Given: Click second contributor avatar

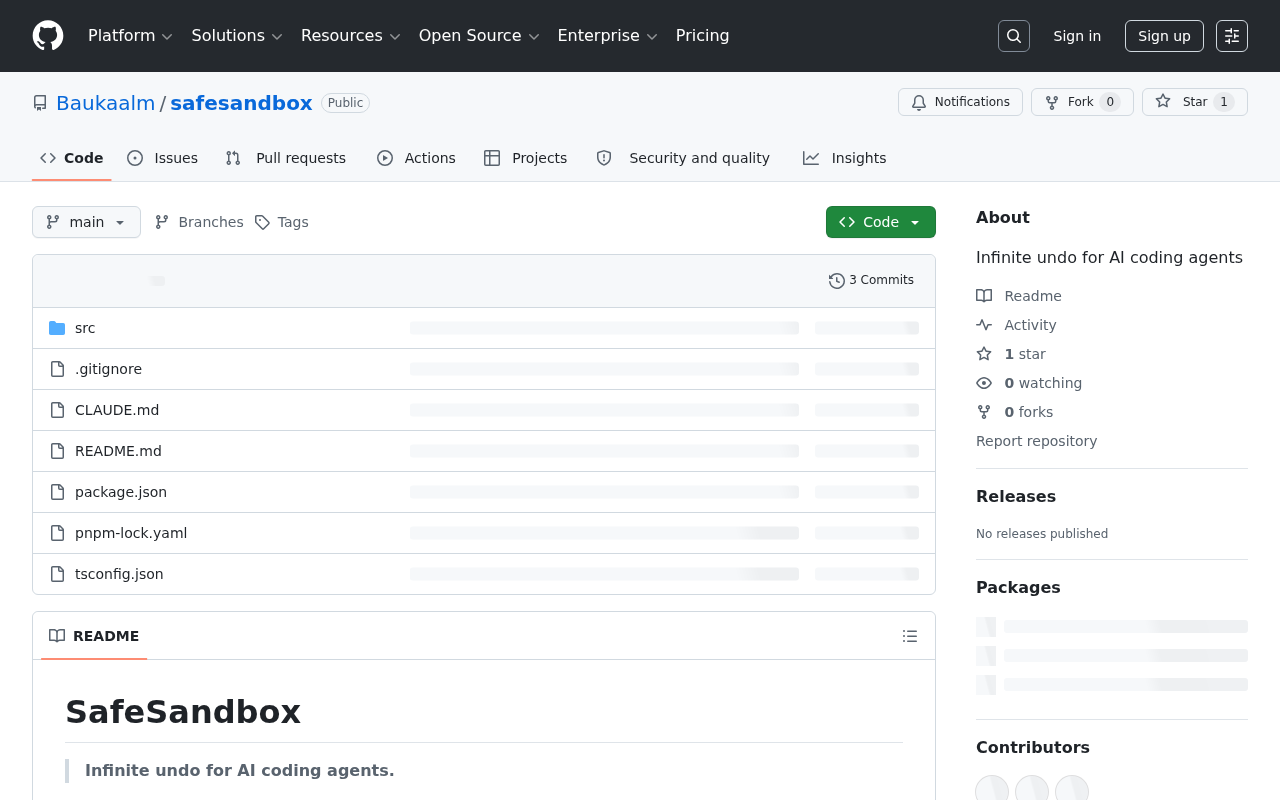Looking at the screenshot, I should (x=1032, y=788).
